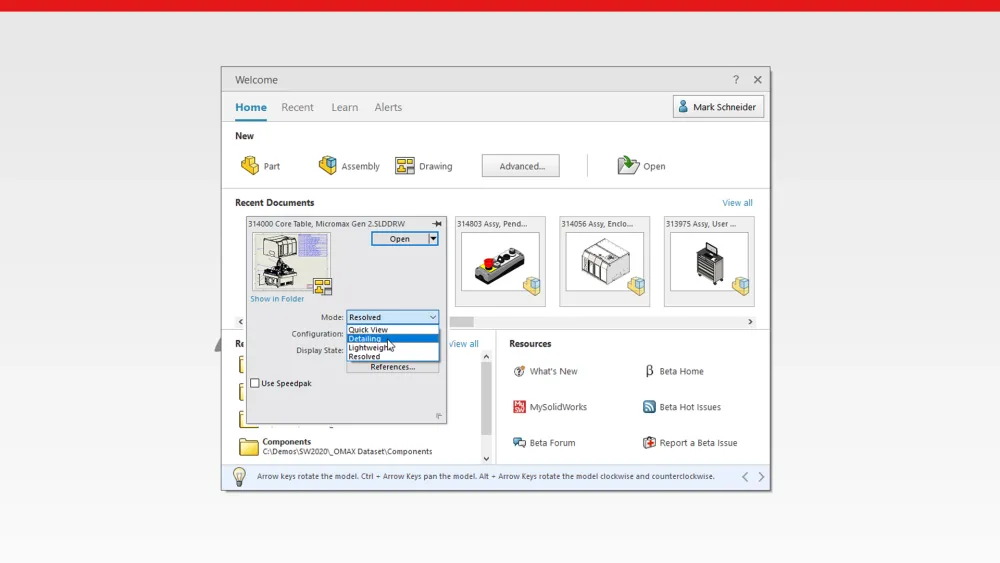
Task: Click the resize grip on document card
Action: click(x=439, y=416)
